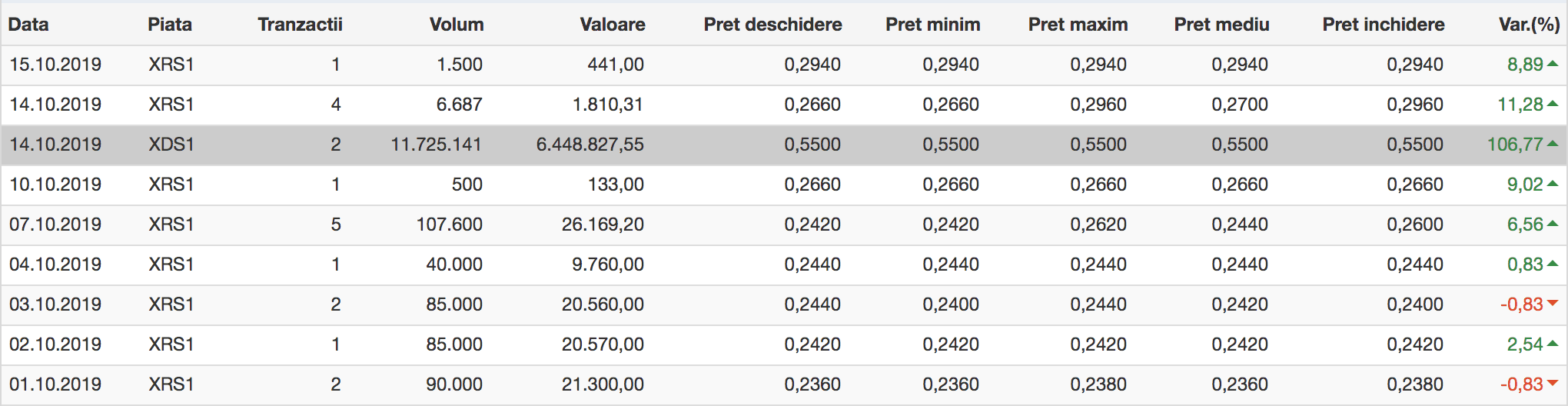Click the Volum column header

(457, 25)
